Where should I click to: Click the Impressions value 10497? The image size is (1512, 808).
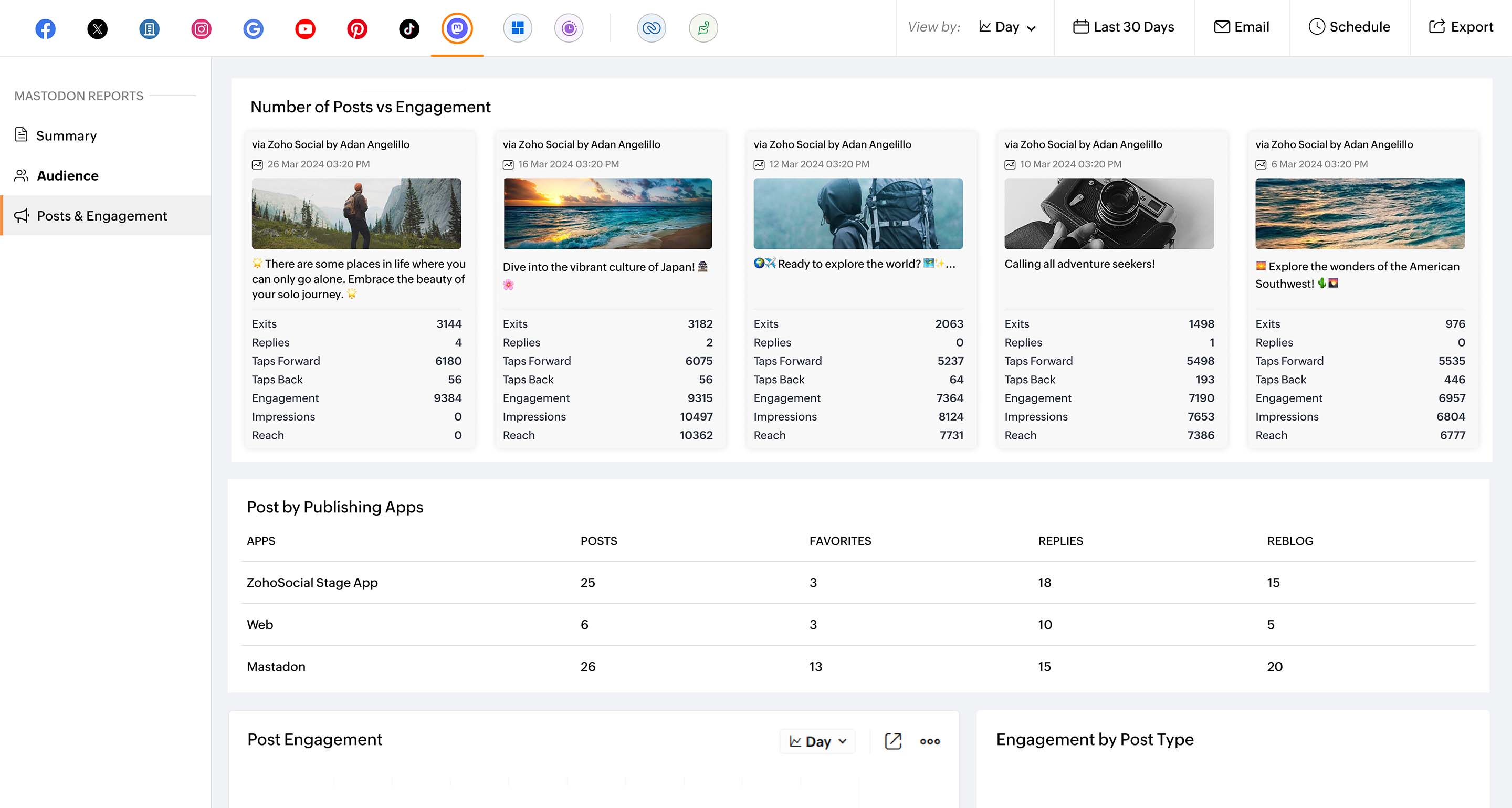click(x=696, y=417)
